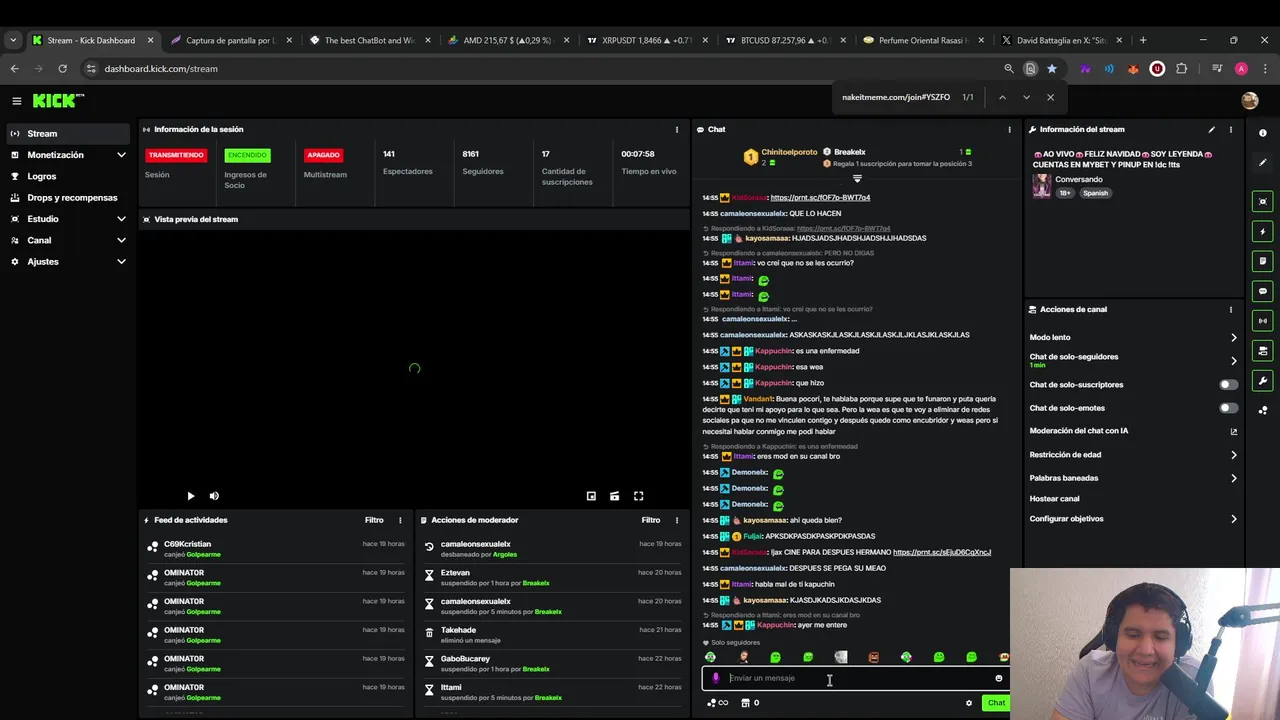Viewport: 1280px width, 720px height.
Task: Open Modo lento options
Action: (x=1133, y=337)
